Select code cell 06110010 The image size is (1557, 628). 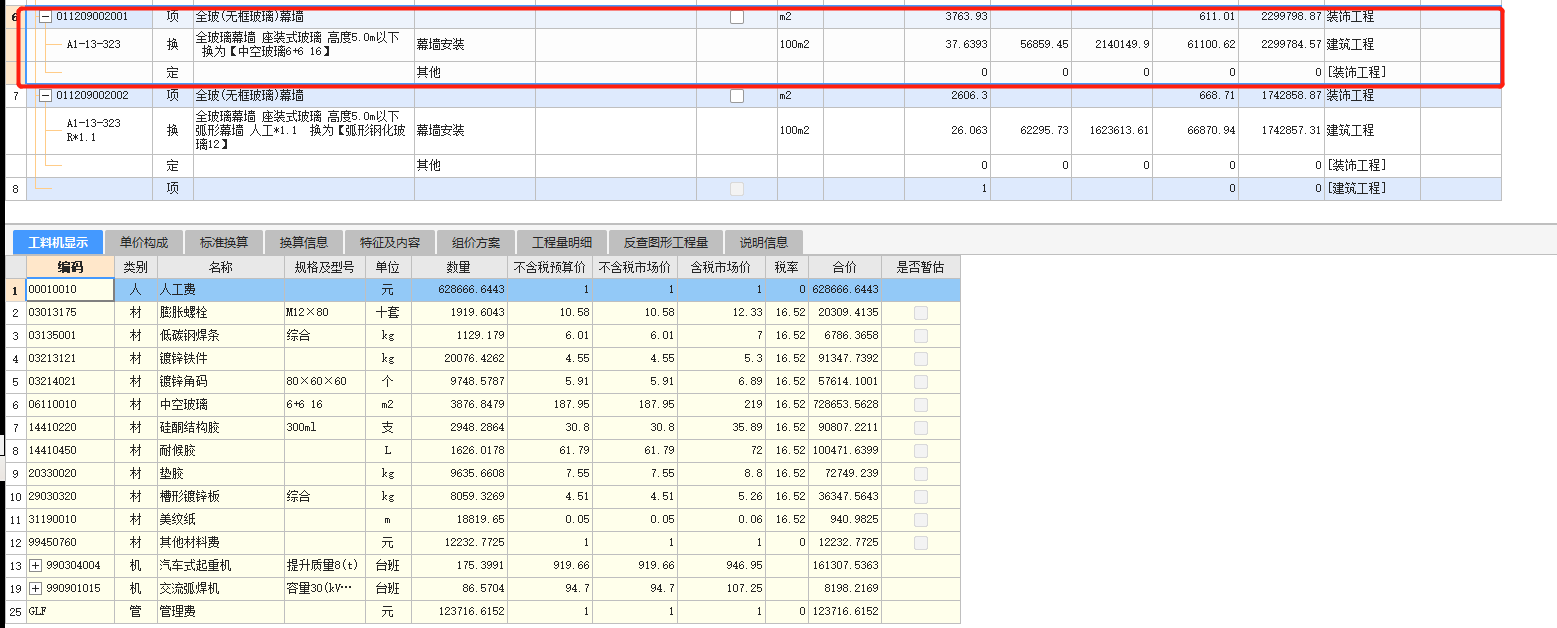pyautogui.click(x=70, y=405)
